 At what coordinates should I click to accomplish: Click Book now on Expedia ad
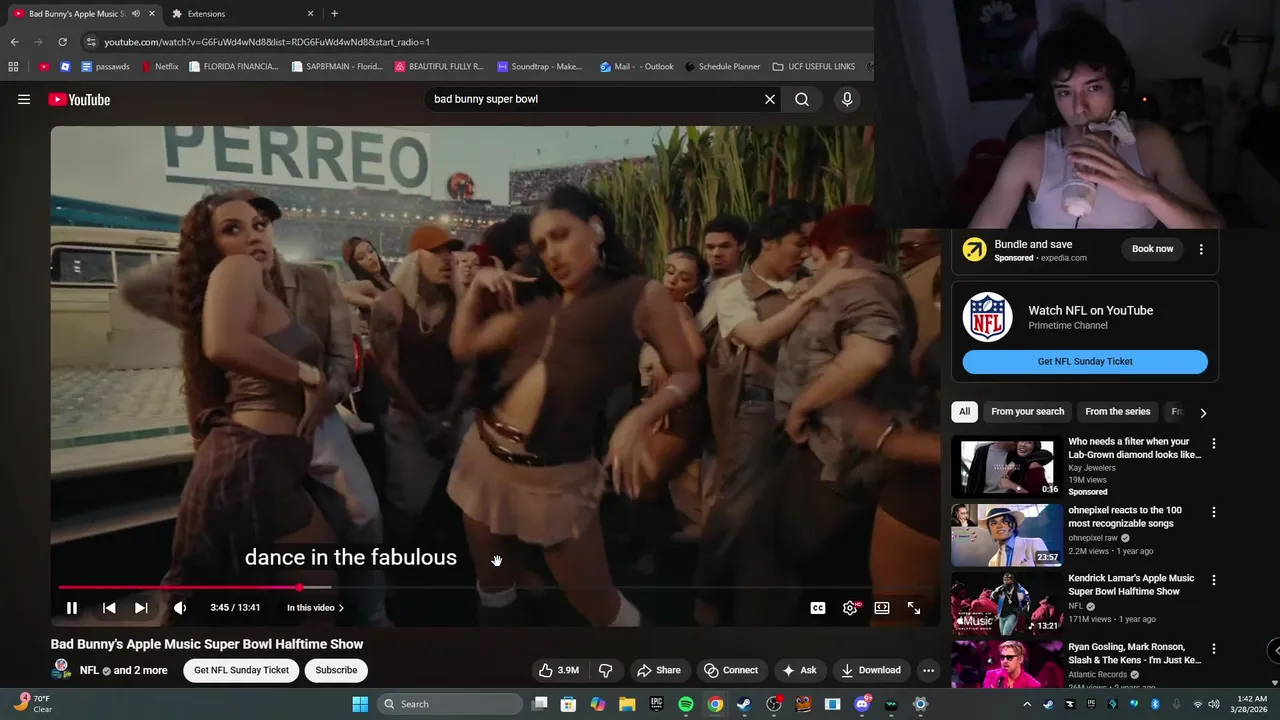(1152, 249)
